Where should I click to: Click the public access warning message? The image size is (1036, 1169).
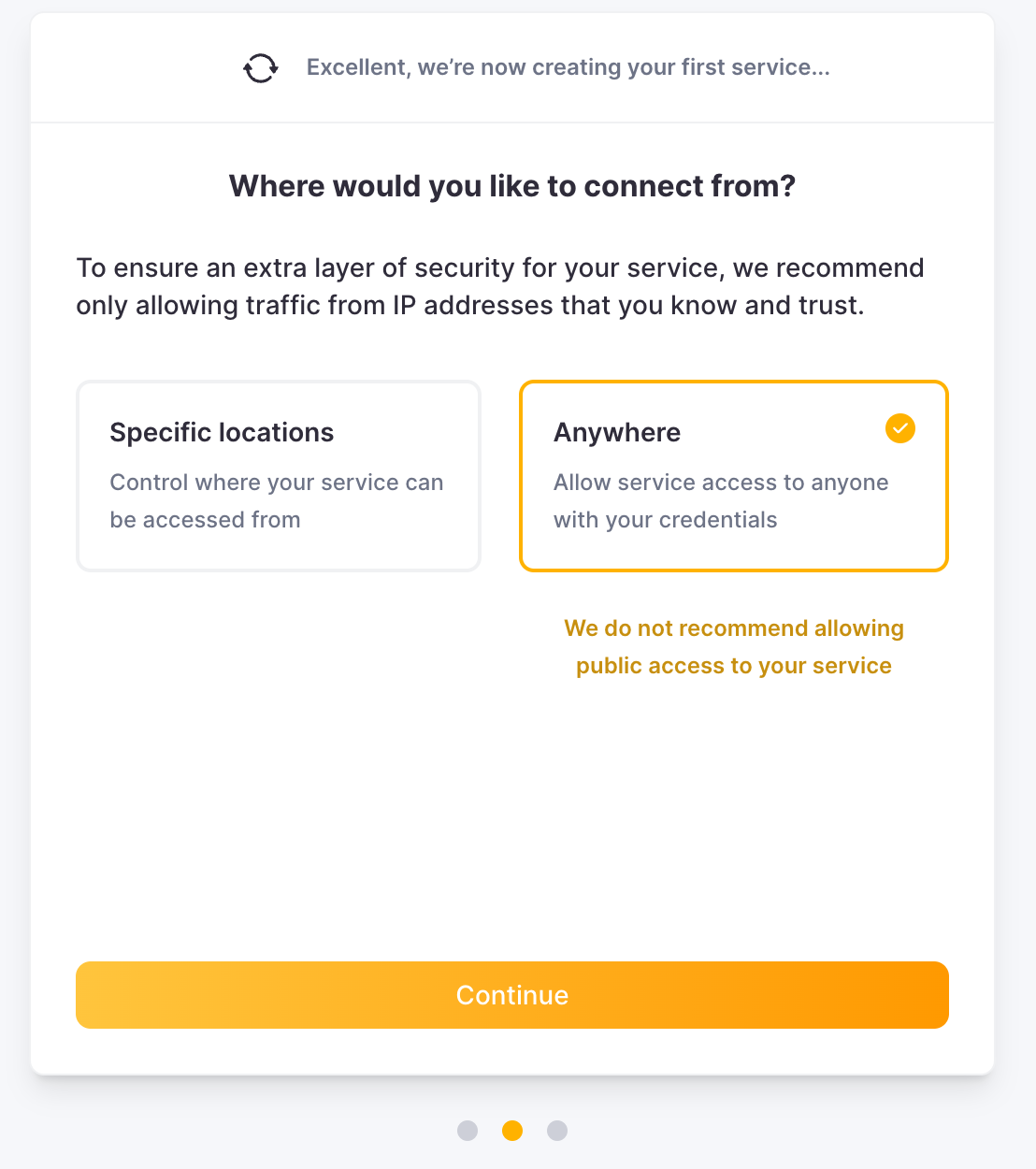(733, 646)
